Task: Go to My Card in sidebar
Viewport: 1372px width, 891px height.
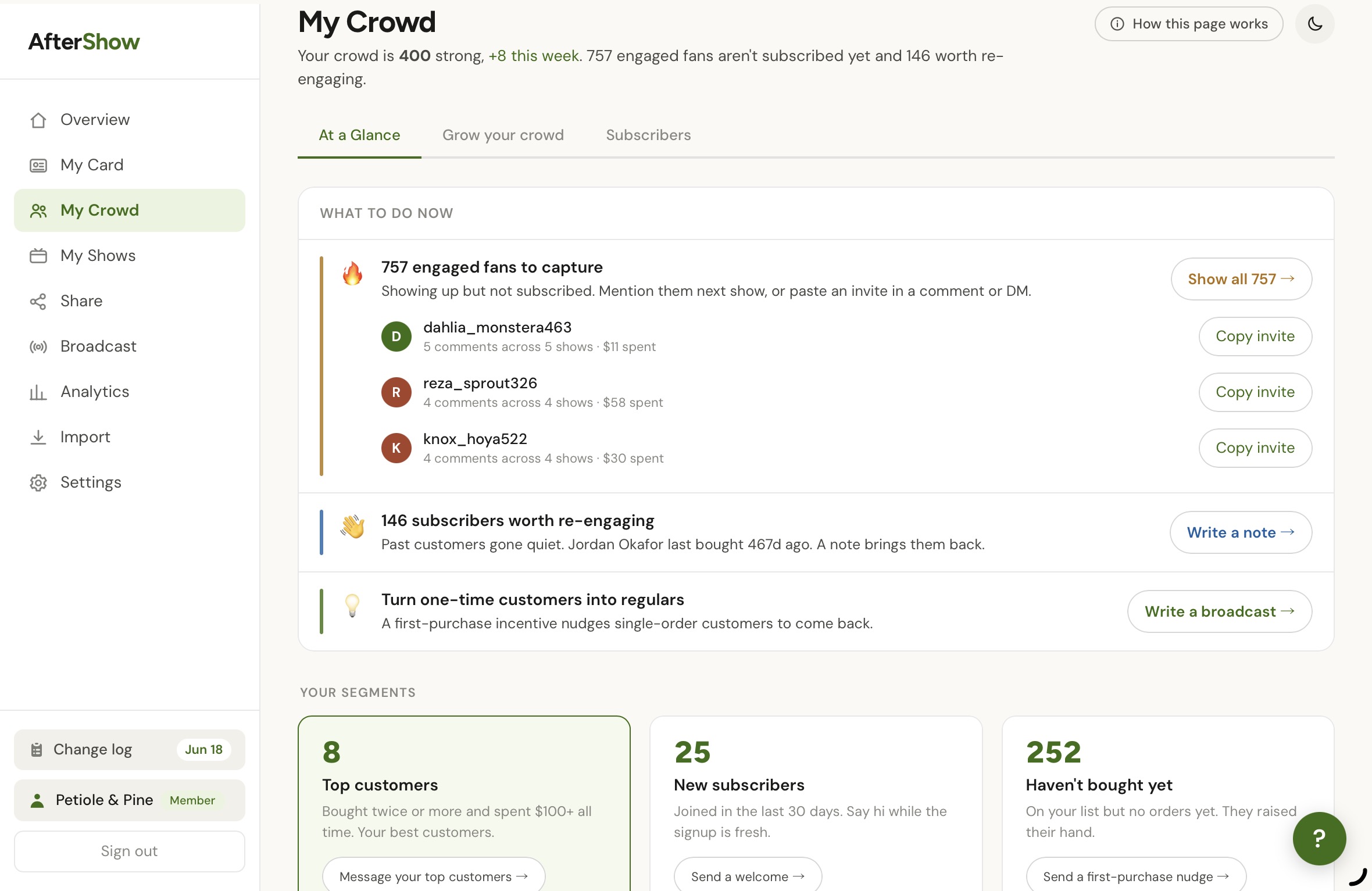Action: [x=130, y=165]
